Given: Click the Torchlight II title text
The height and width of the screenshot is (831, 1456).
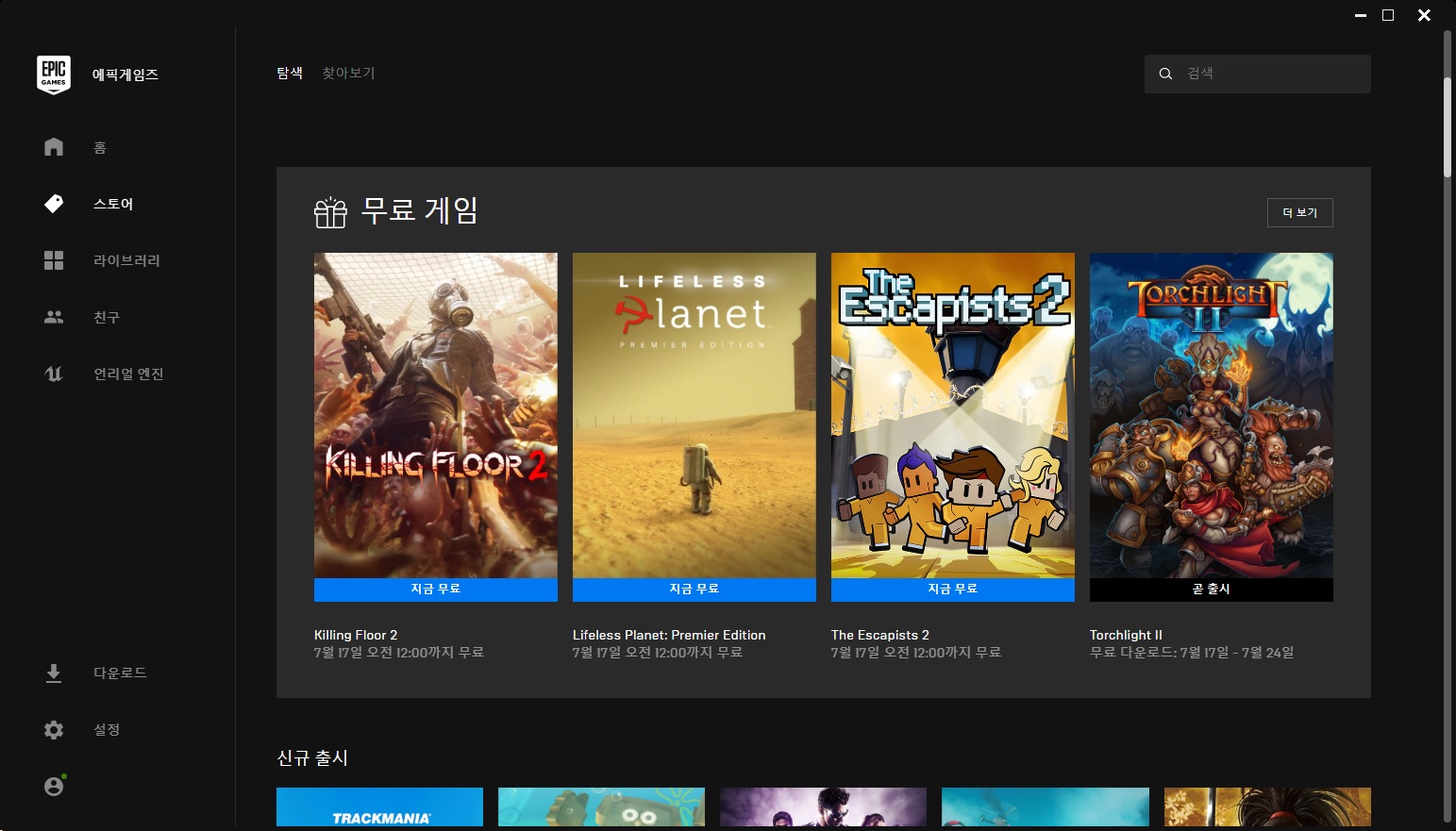Looking at the screenshot, I should click(1126, 635).
